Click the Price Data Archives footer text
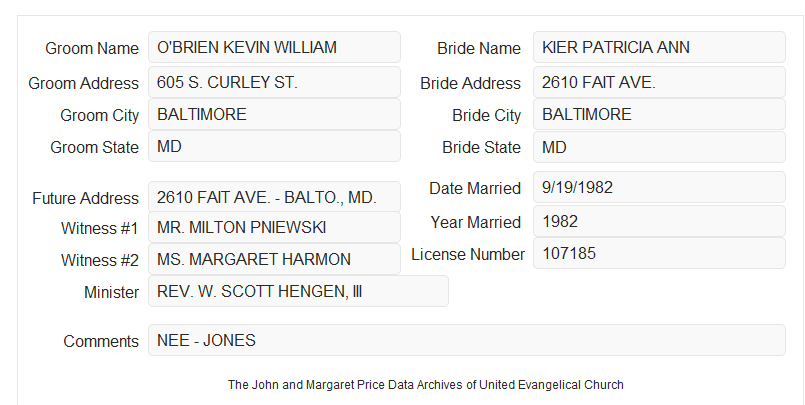805x405 pixels. [x=426, y=385]
